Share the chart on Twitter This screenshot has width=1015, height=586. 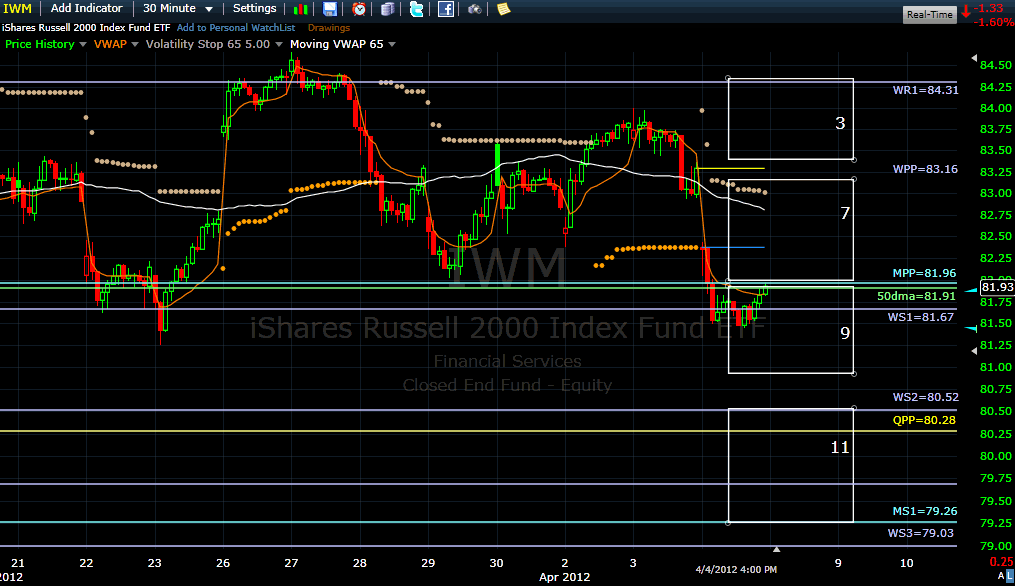(416, 9)
